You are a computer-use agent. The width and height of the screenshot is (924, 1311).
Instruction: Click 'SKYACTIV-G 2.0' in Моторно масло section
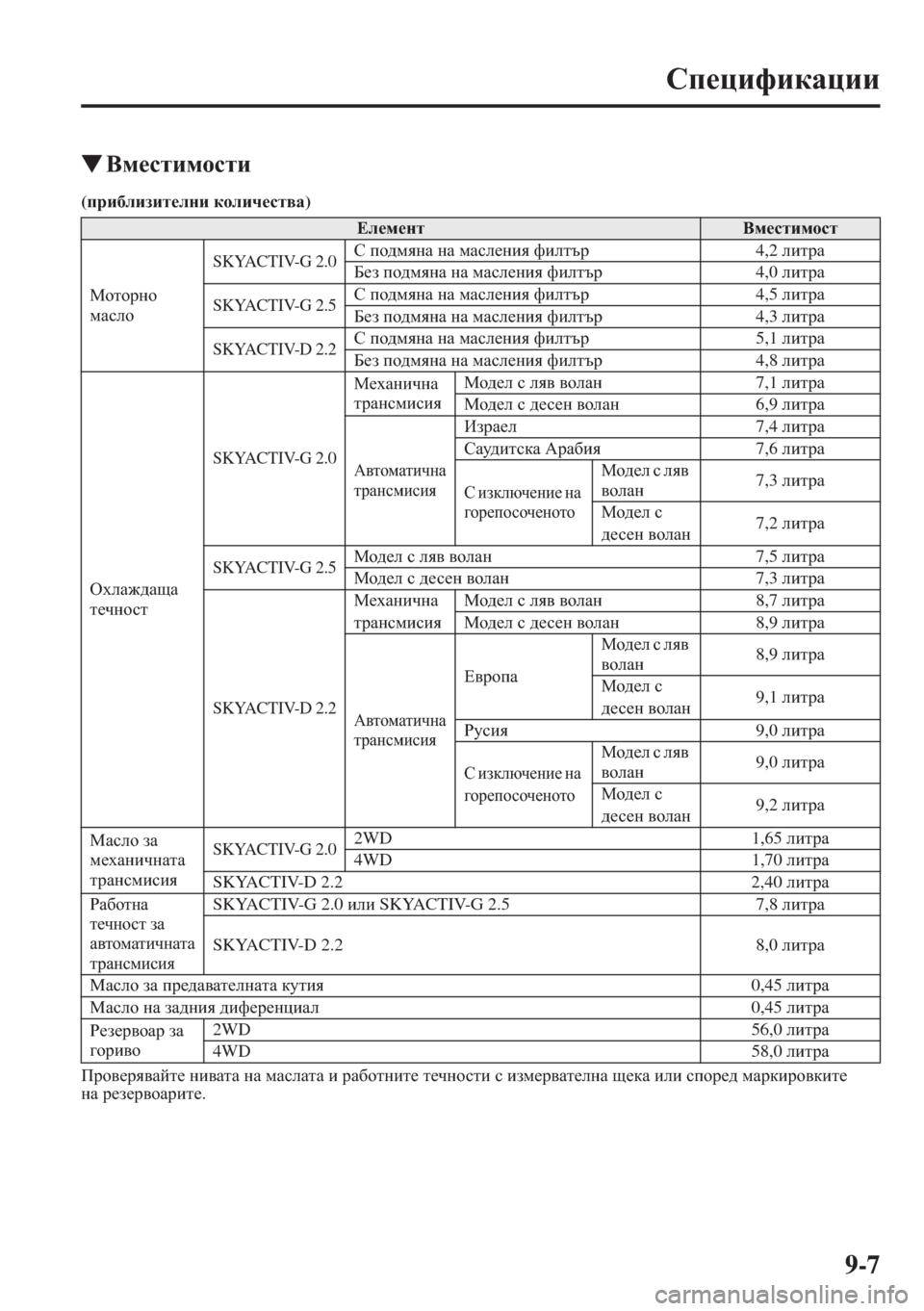(x=274, y=263)
